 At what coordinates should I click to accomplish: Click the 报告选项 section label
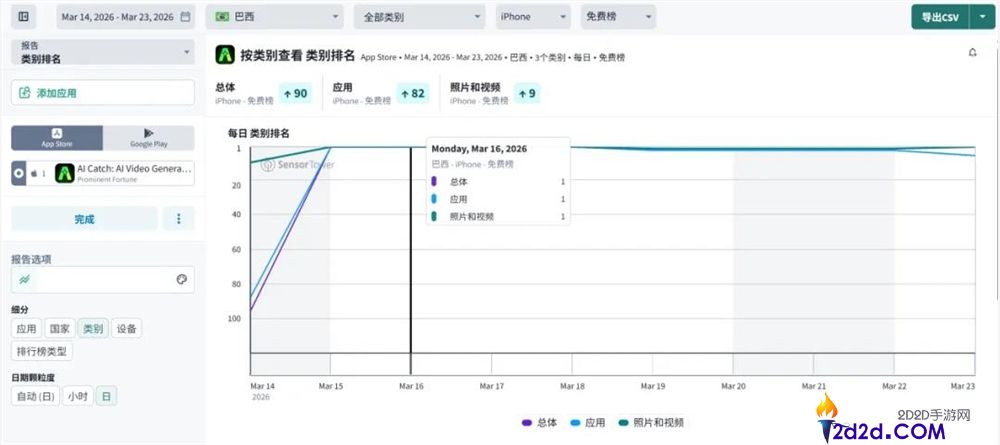(31, 259)
